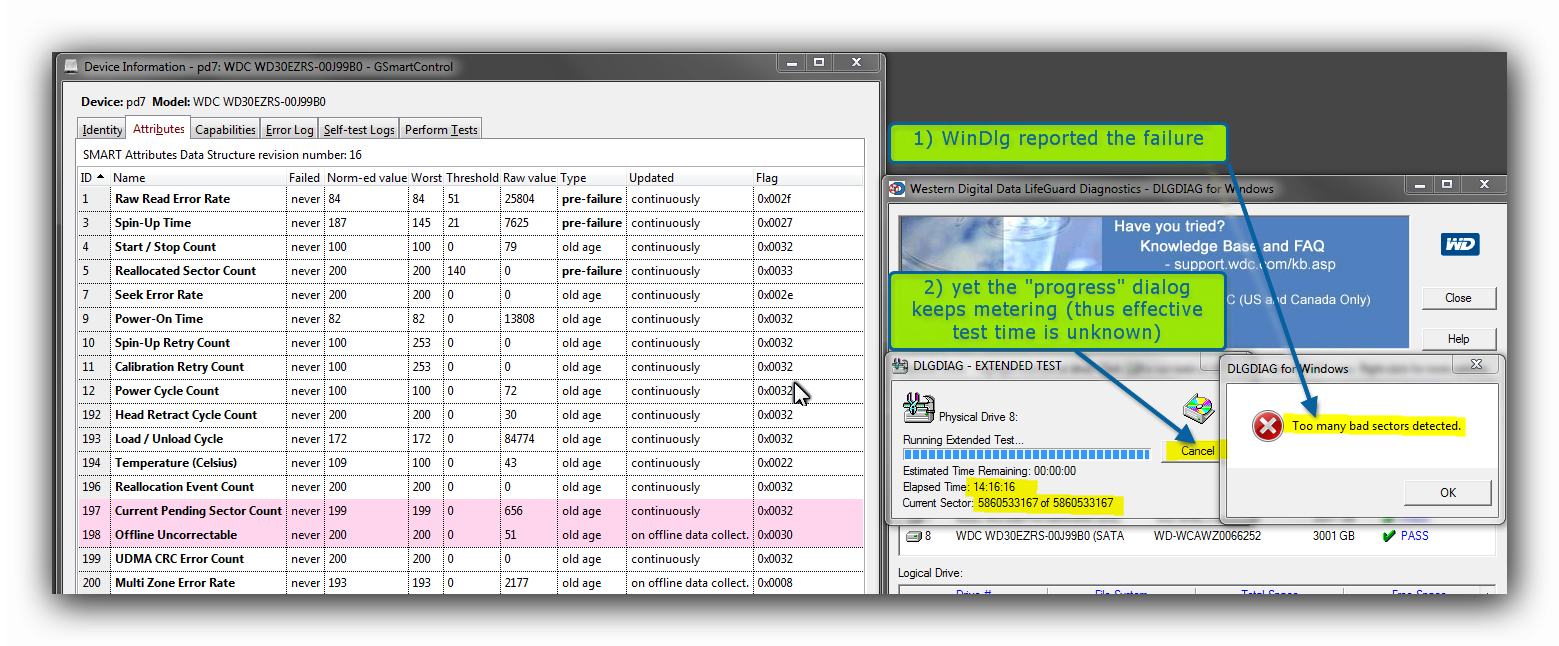Click the GSmartControl window title icon

[71, 67]
